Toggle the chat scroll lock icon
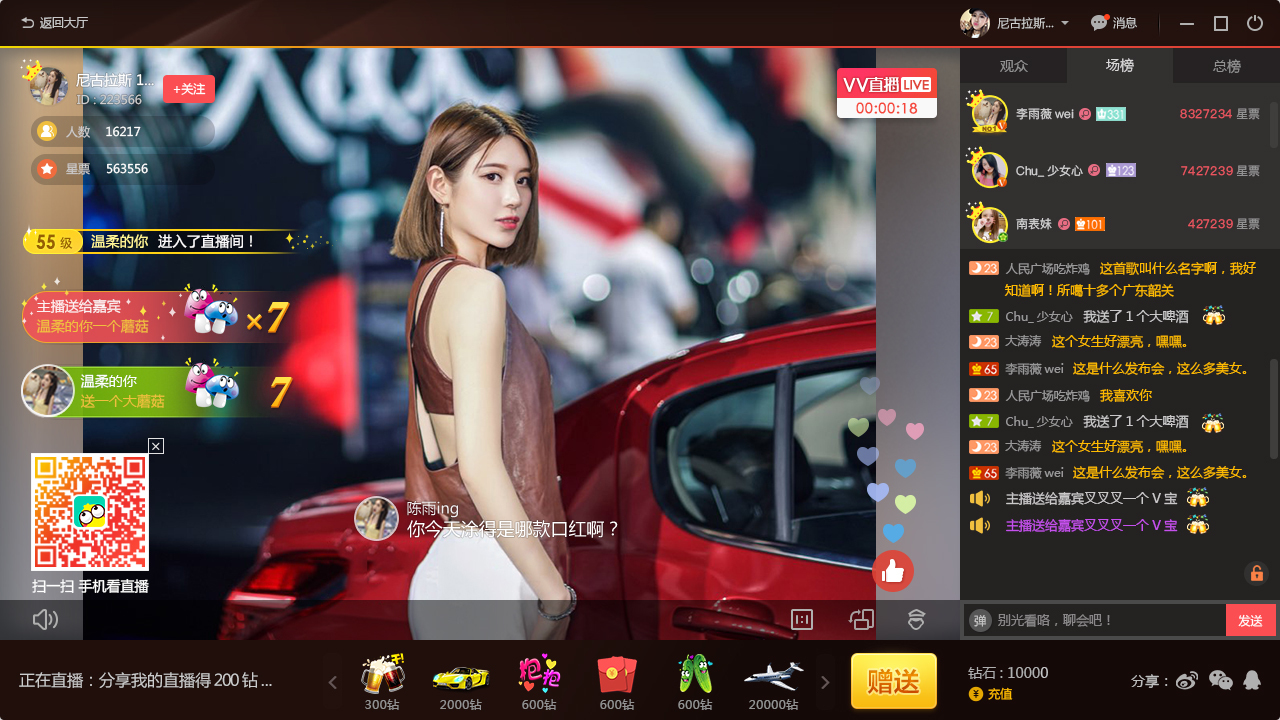Screen dimensions: 1280x720 click(x=1255, y=573)
